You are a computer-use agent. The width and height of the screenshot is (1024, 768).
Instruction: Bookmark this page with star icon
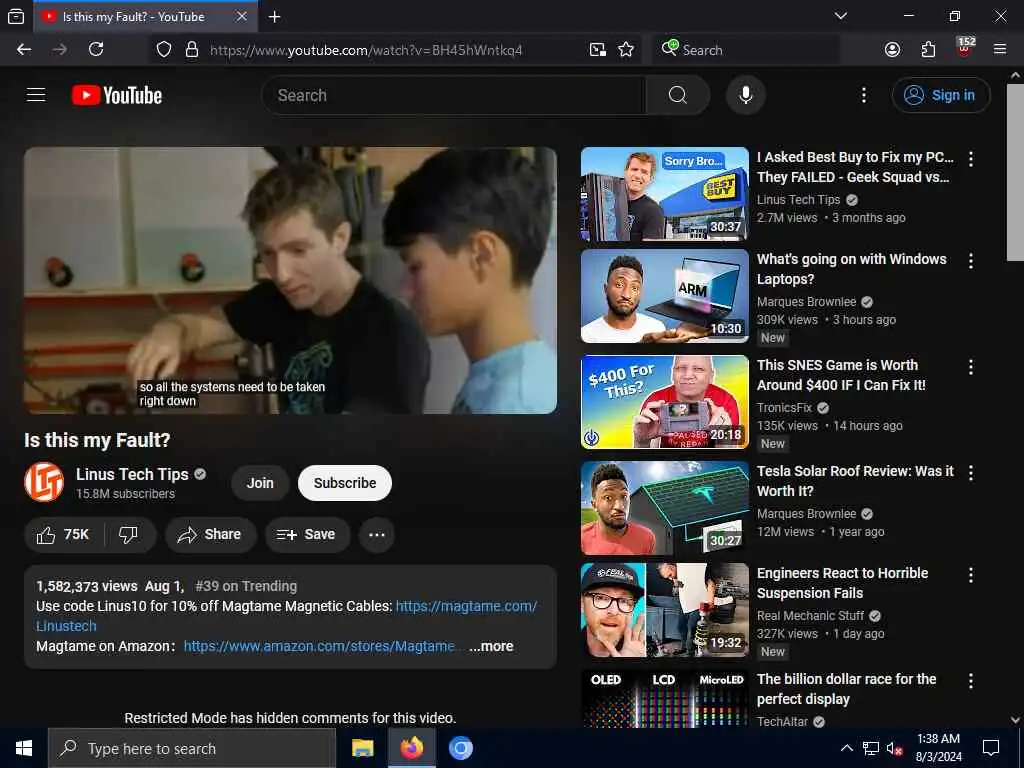[626, 50]
